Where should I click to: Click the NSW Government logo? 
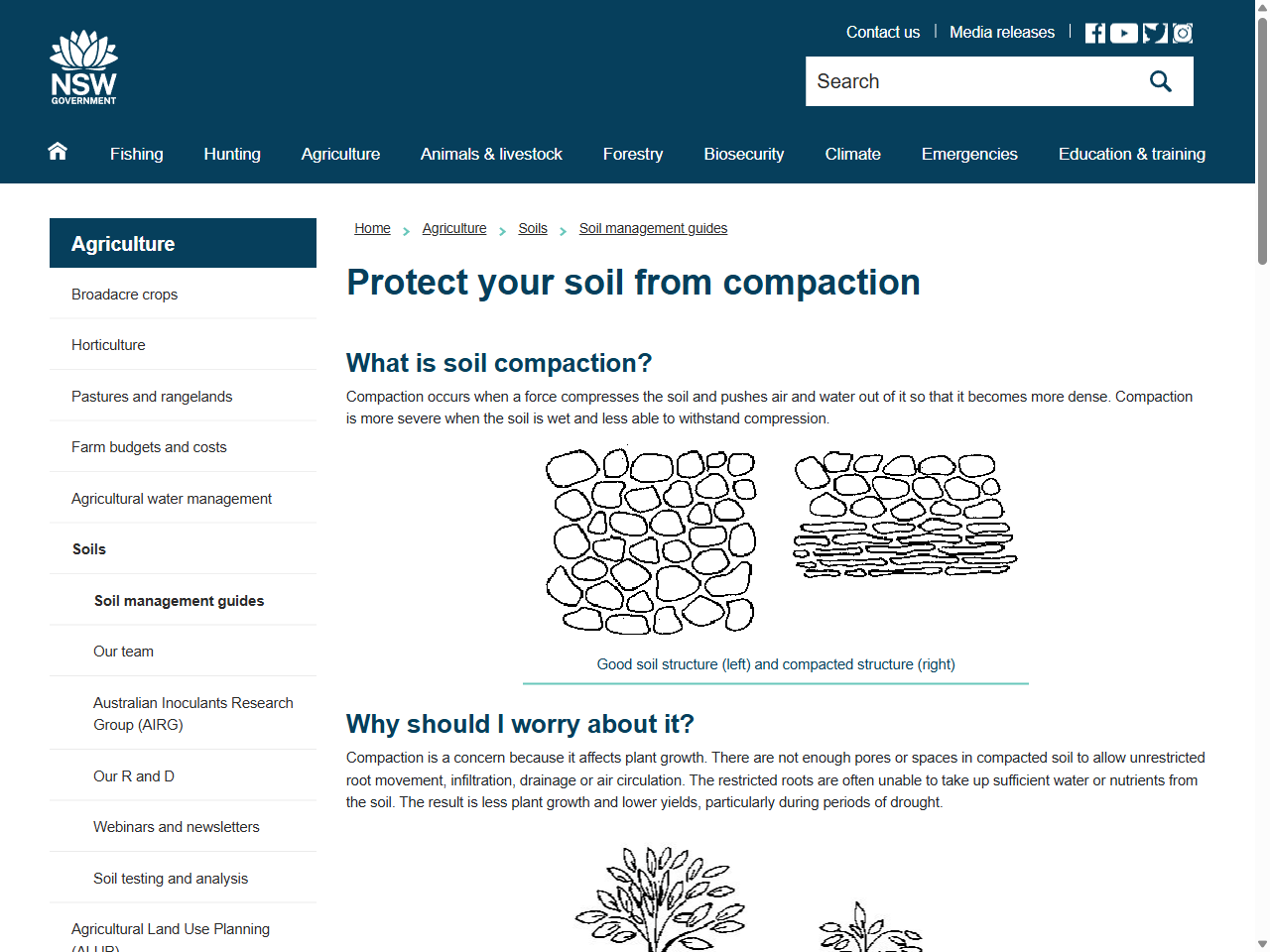click(x=83, y=65)
